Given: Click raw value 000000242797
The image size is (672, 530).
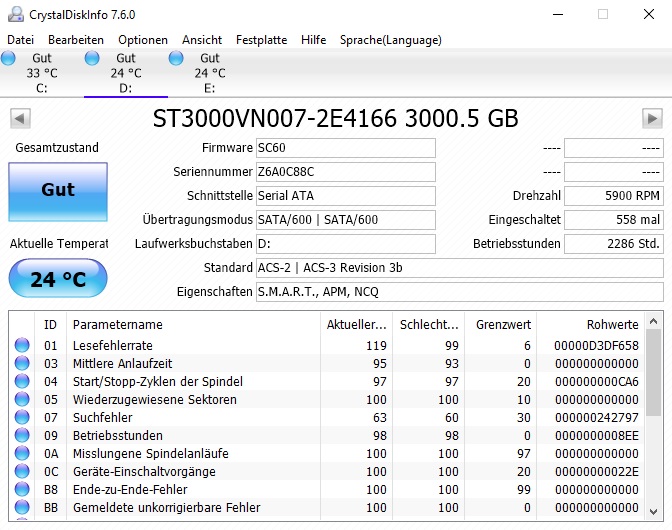Looking at the screenshot, I should pos(597,417).
